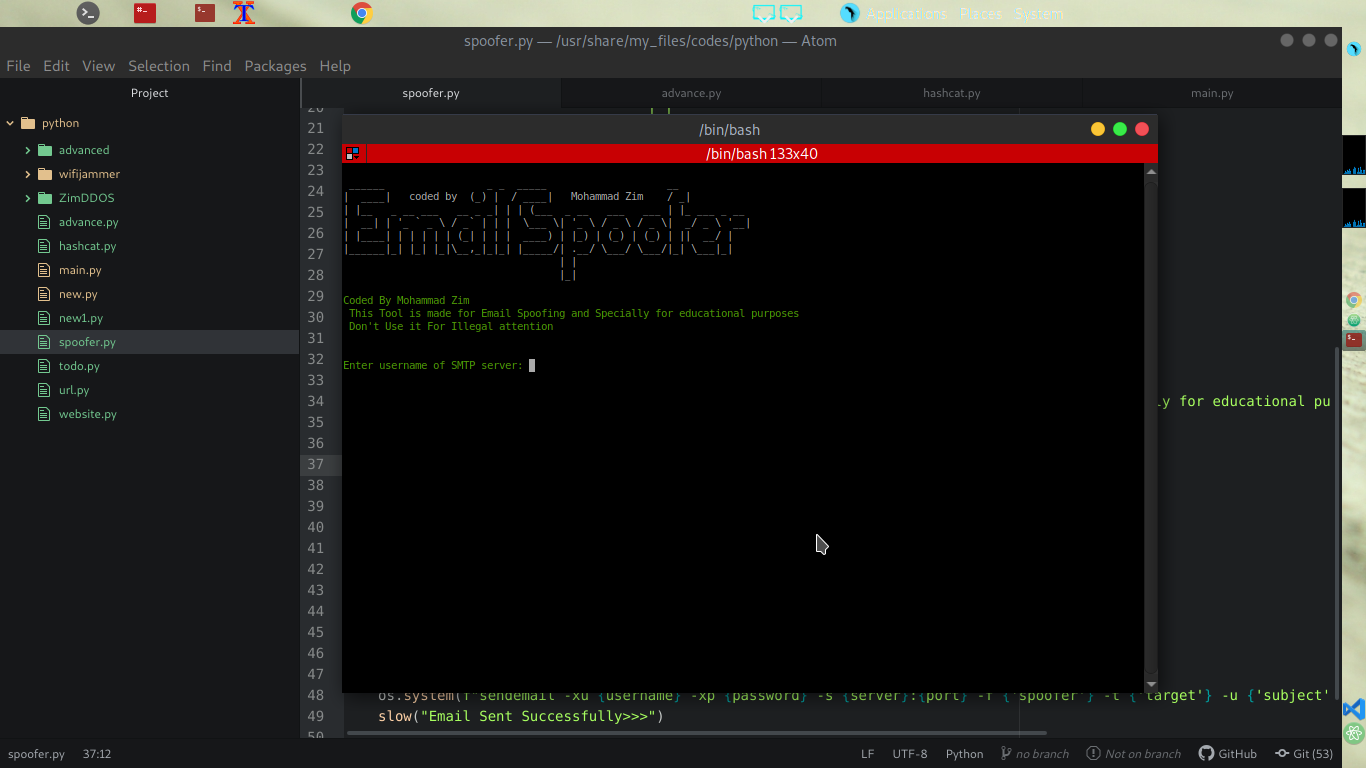Open a terminal from the top panel
Screen dimensions: 1366x768
87,14
